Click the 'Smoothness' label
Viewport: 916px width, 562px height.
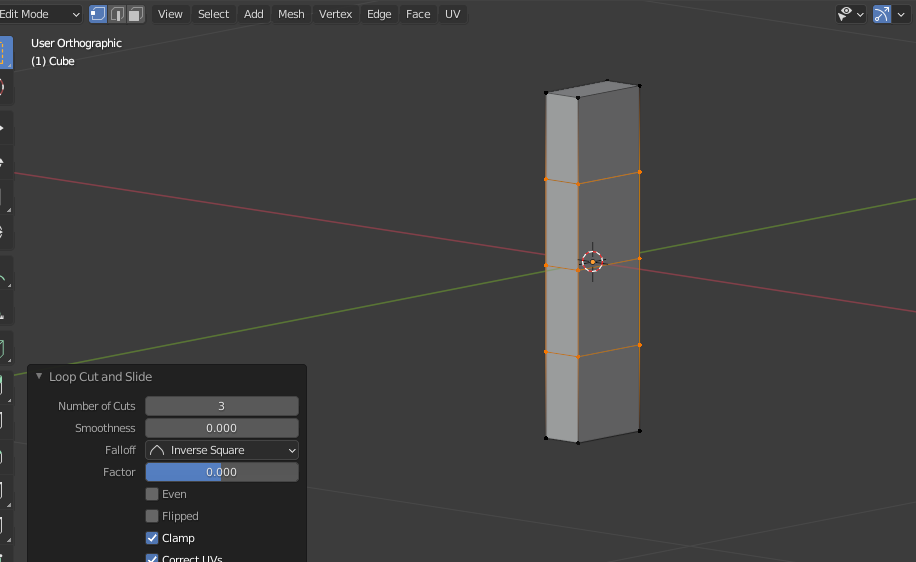coord(105,428)
